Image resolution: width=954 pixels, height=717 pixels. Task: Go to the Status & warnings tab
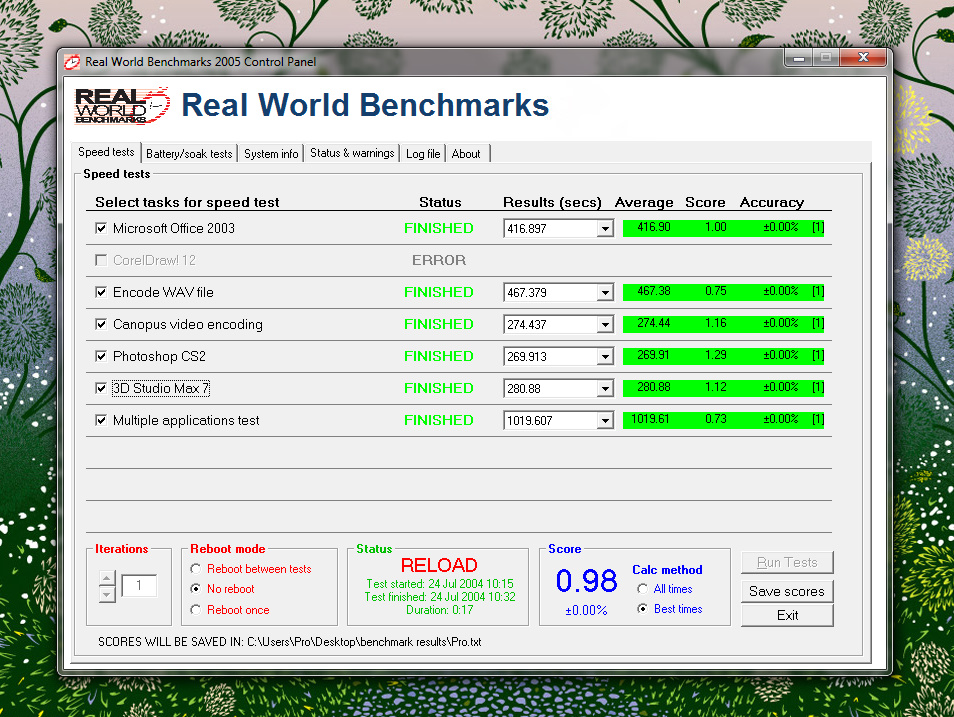[352, 154]
